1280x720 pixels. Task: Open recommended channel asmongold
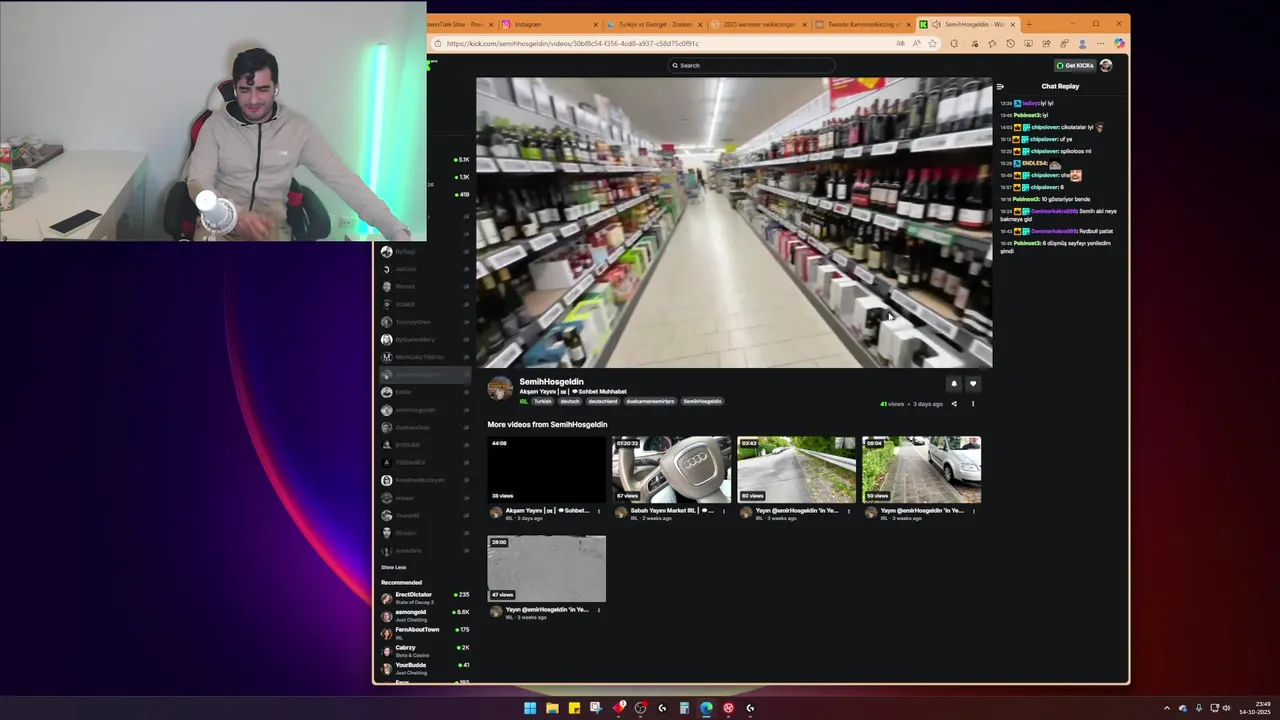[425, 615]
